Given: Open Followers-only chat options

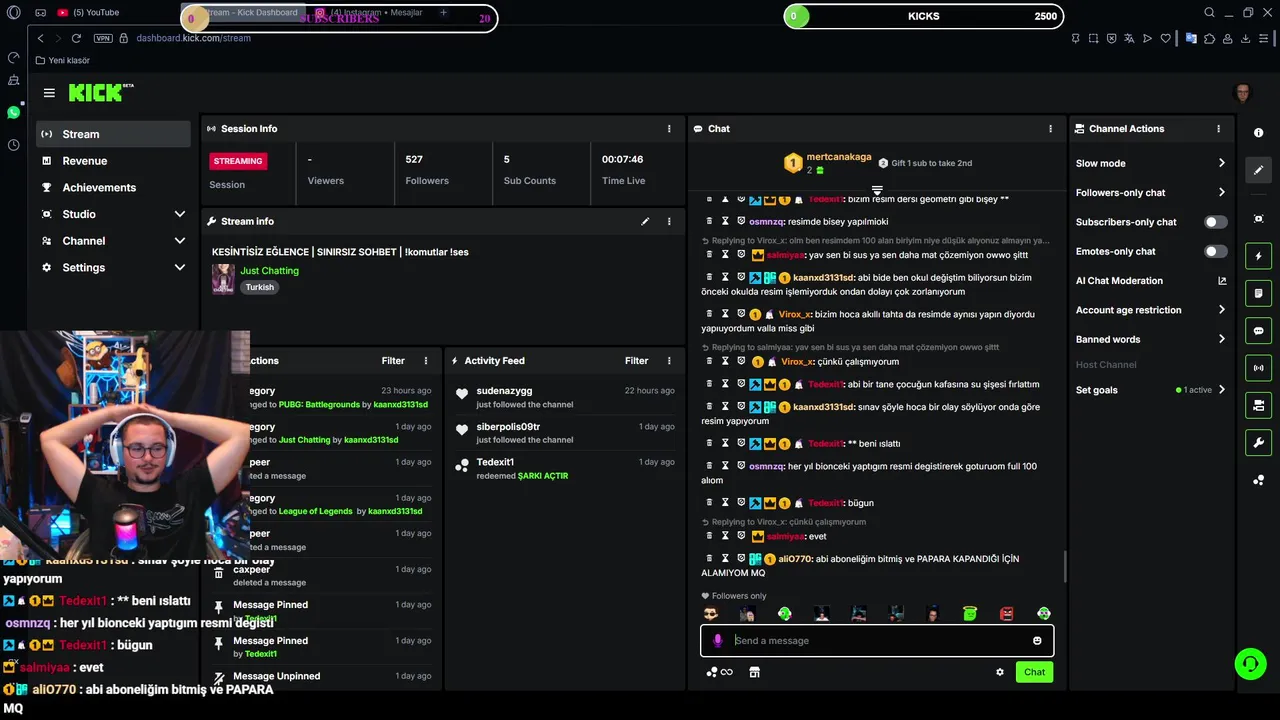Looking at the screenshot, I should pos(1150,193).
